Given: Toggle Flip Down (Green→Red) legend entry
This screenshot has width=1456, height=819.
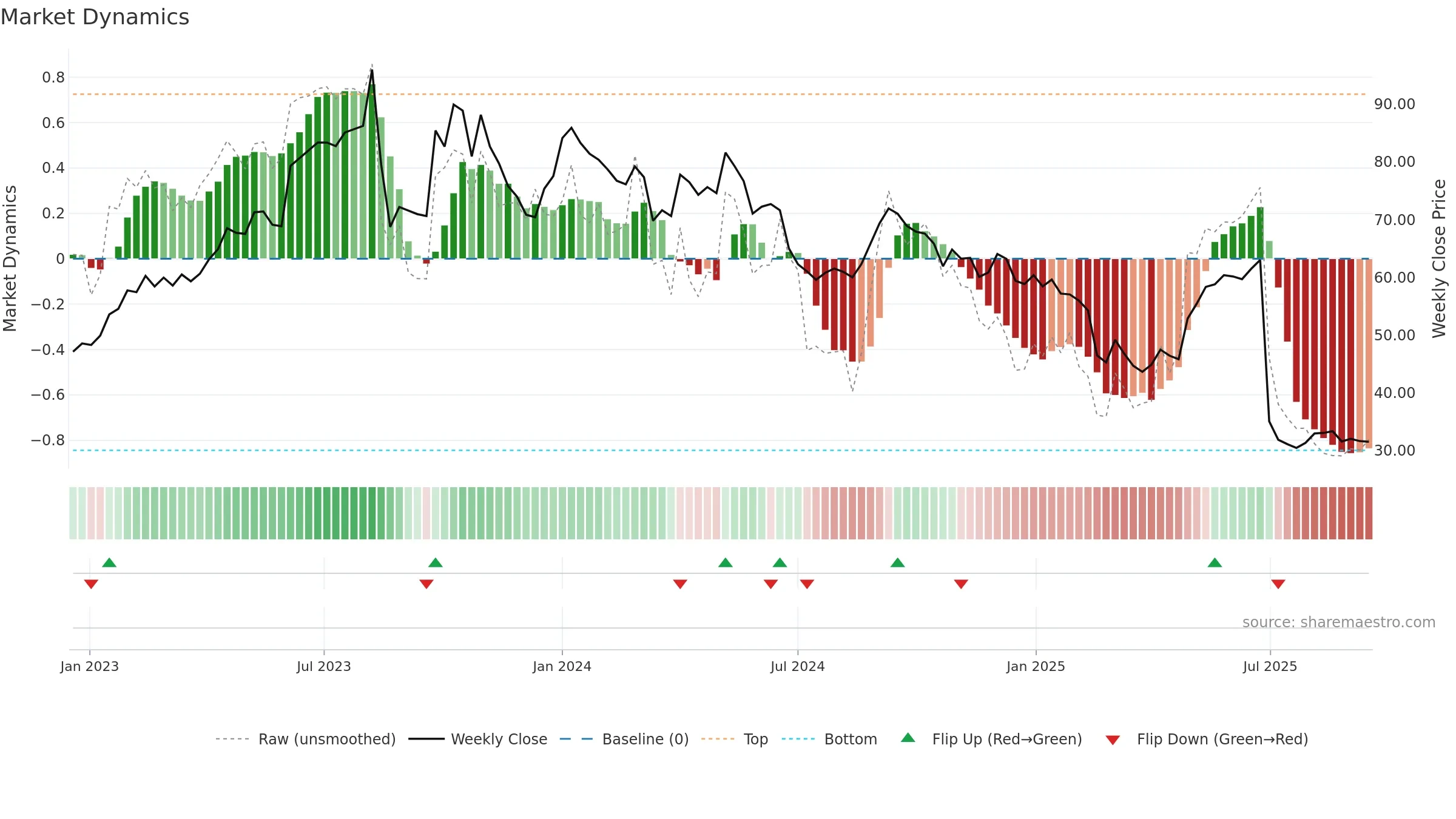Looking at the screenshot, I should 1207,739.
